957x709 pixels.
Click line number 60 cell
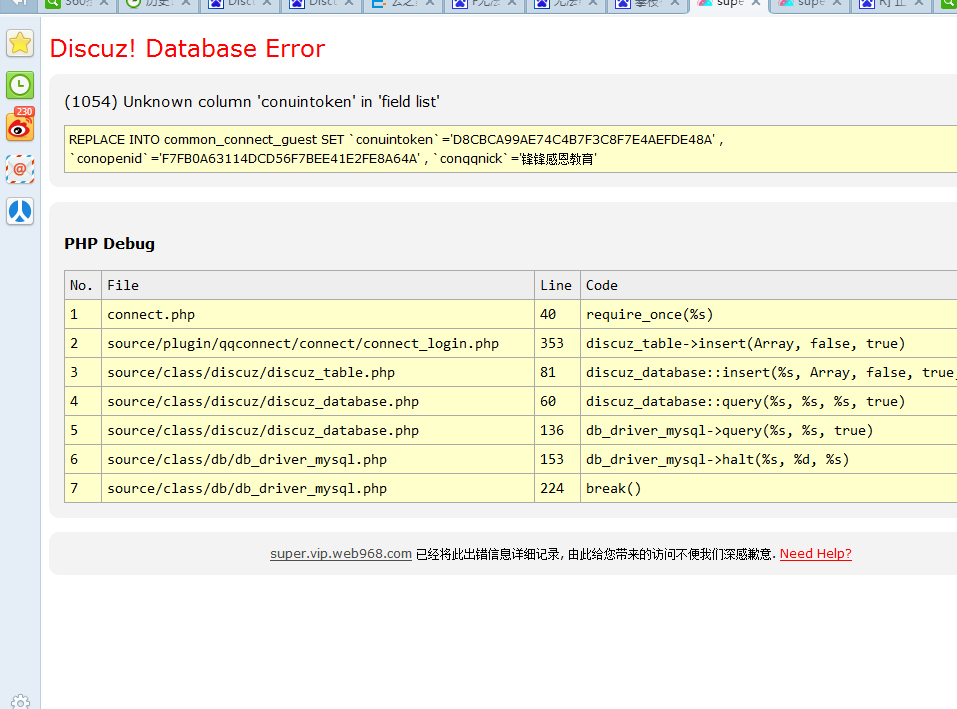point(557,401)
